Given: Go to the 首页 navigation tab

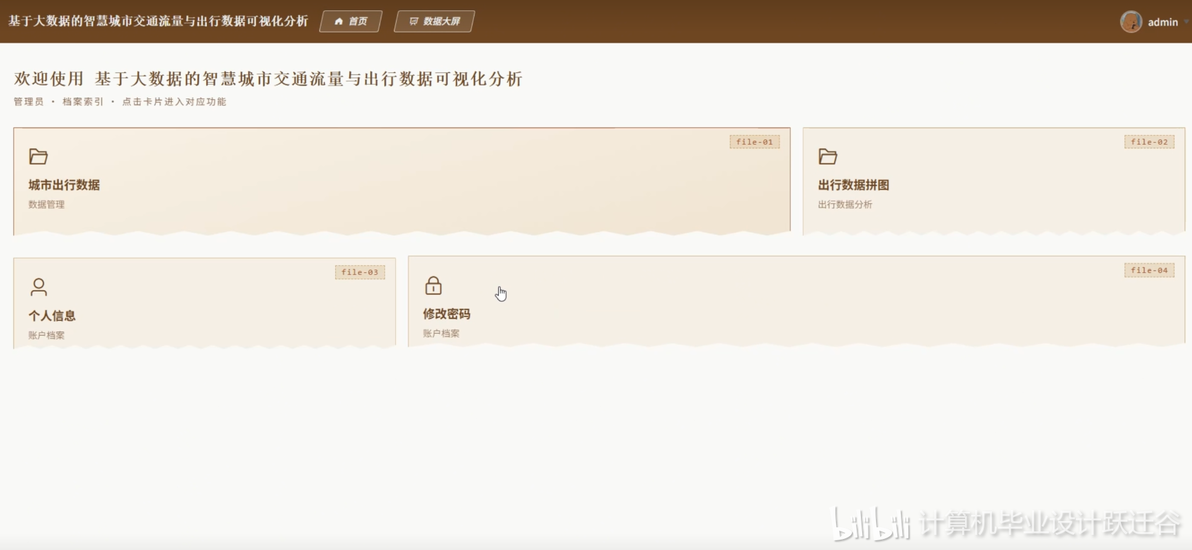Looking at the screenshot, I should pyautogui.click(x=350, y=21).
